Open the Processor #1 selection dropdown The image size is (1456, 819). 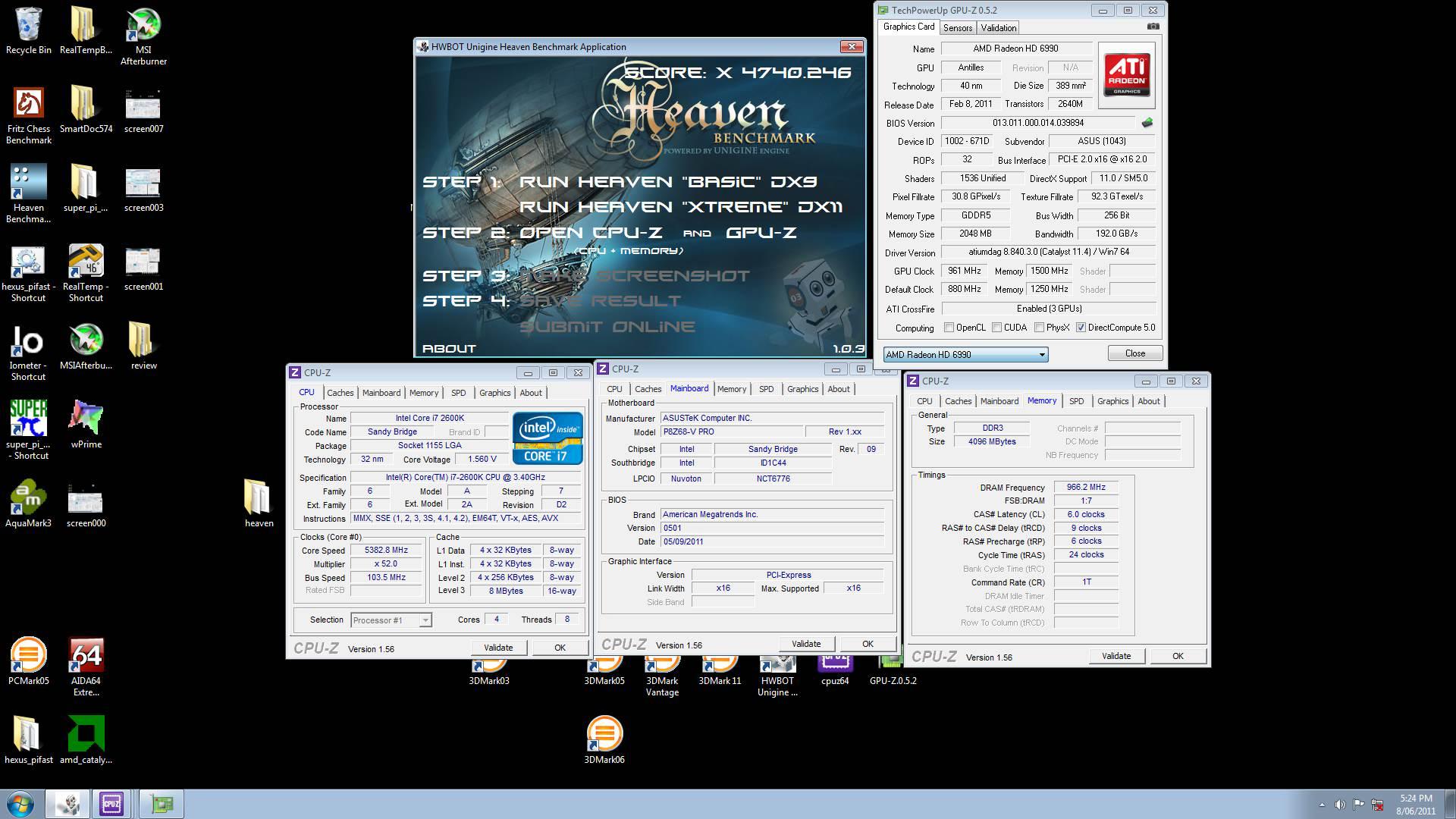click(391, 620)
